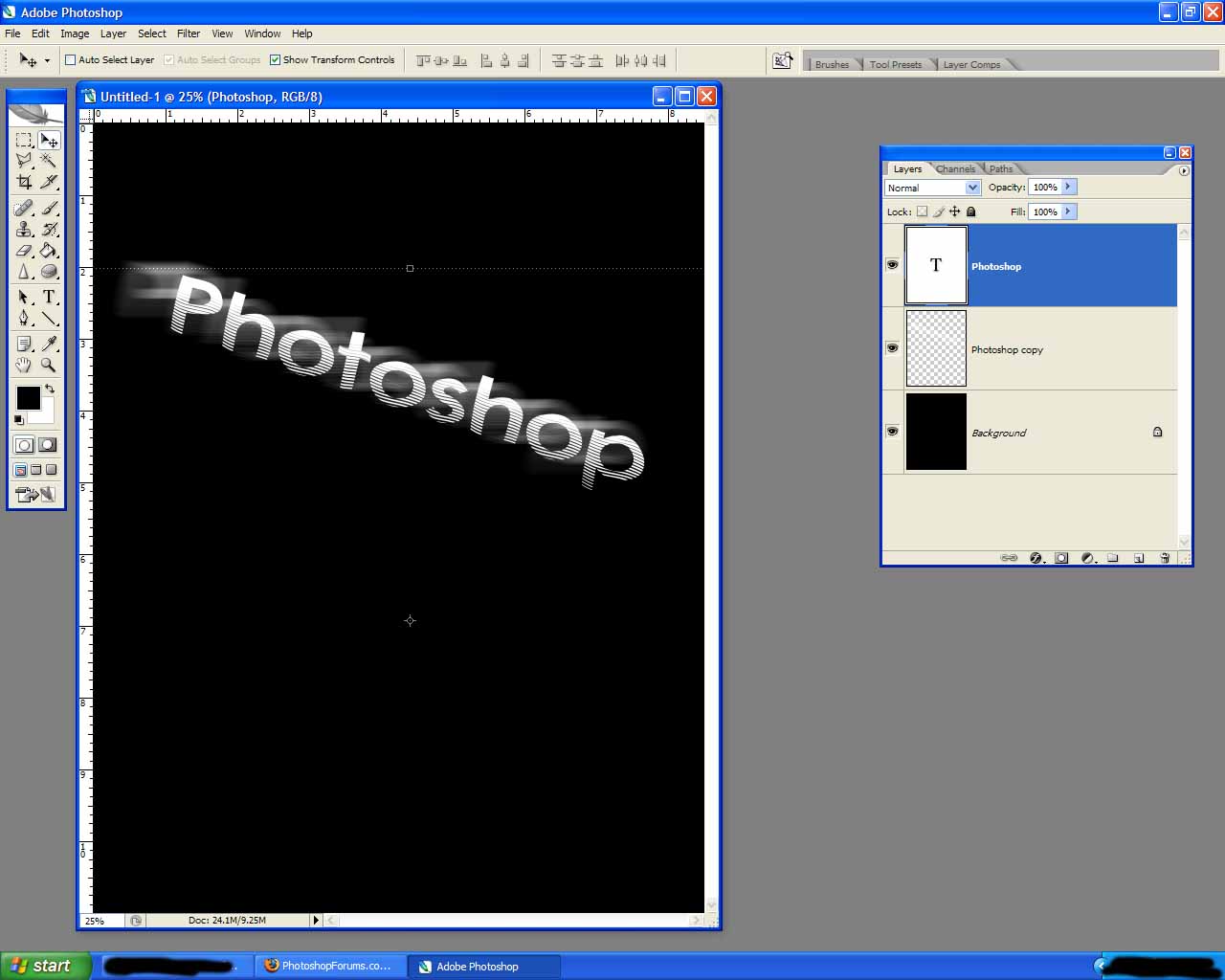Viewport: 1225px width, 980px height.
Task: Expand the Opacity slider arrow
Action: pos(1068,187)
